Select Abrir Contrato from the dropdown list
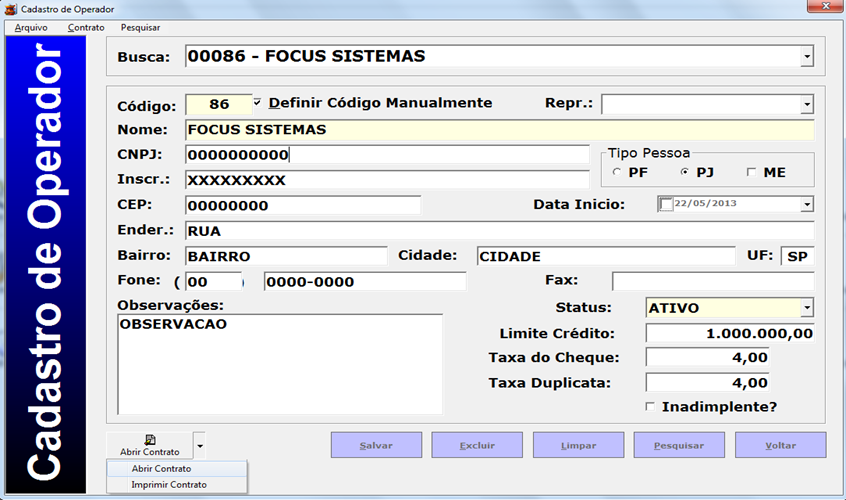Image resolution: width=846 pixels, height=500 pixels. 177,469
